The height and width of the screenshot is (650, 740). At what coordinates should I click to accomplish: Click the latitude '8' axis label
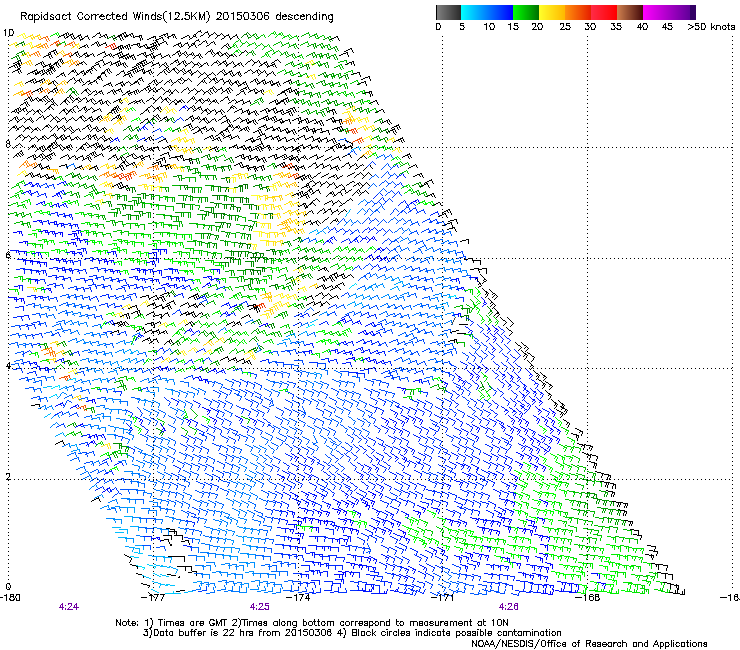[x=8, y=144]
